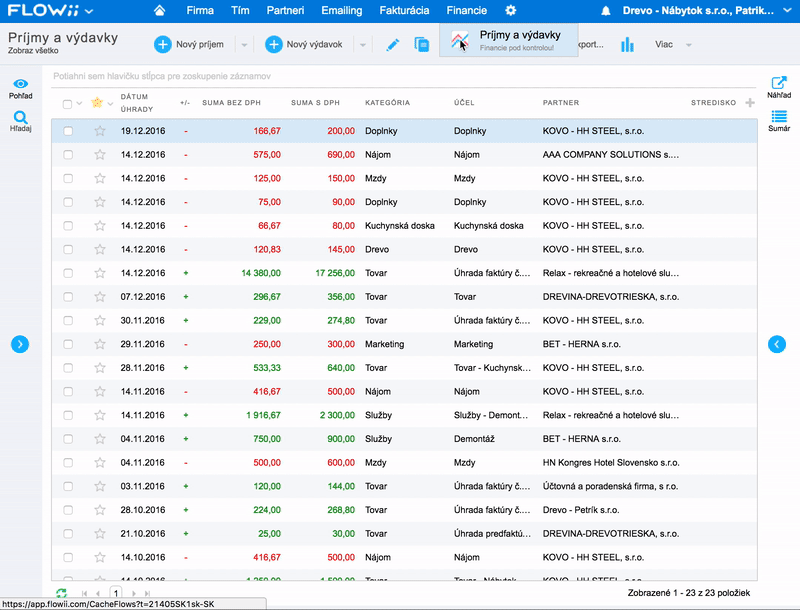Go to the next page arrow
This screenshot has height=610, width=800.
click(134, 593)
